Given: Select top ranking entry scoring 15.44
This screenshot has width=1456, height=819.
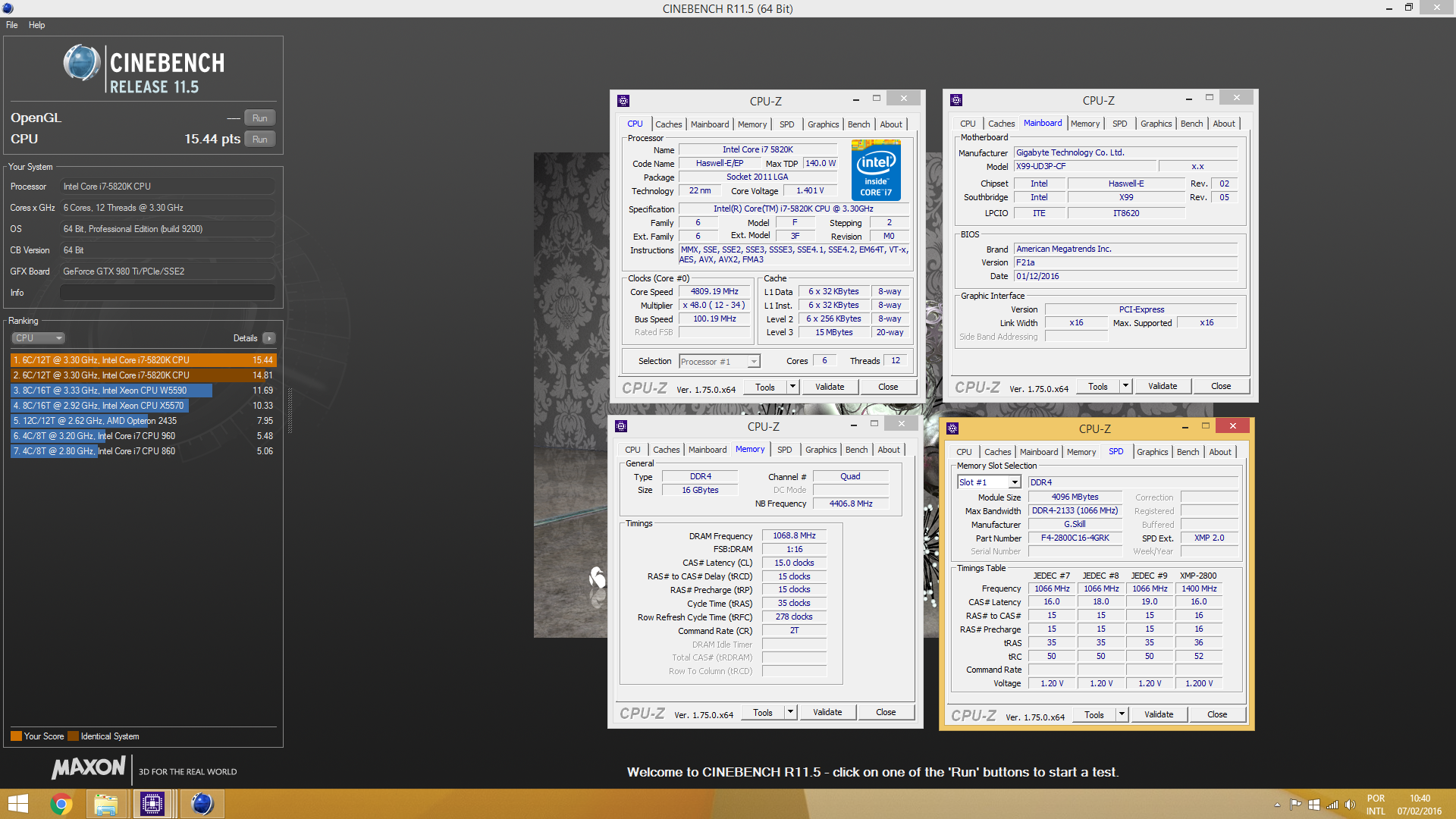Looking at the screenshot, I should pos(143,360).
